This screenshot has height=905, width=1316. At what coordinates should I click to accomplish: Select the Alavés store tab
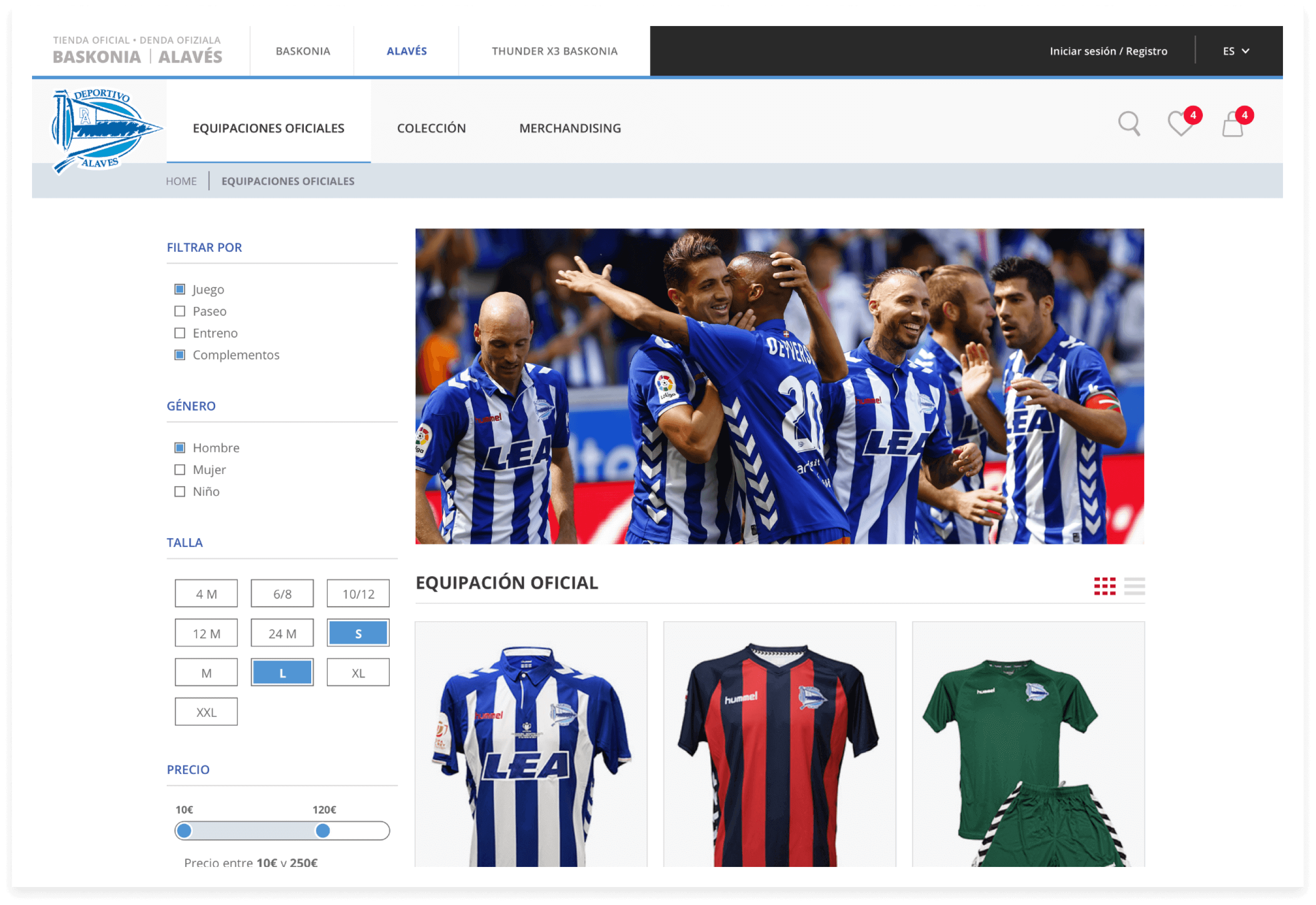406,51
